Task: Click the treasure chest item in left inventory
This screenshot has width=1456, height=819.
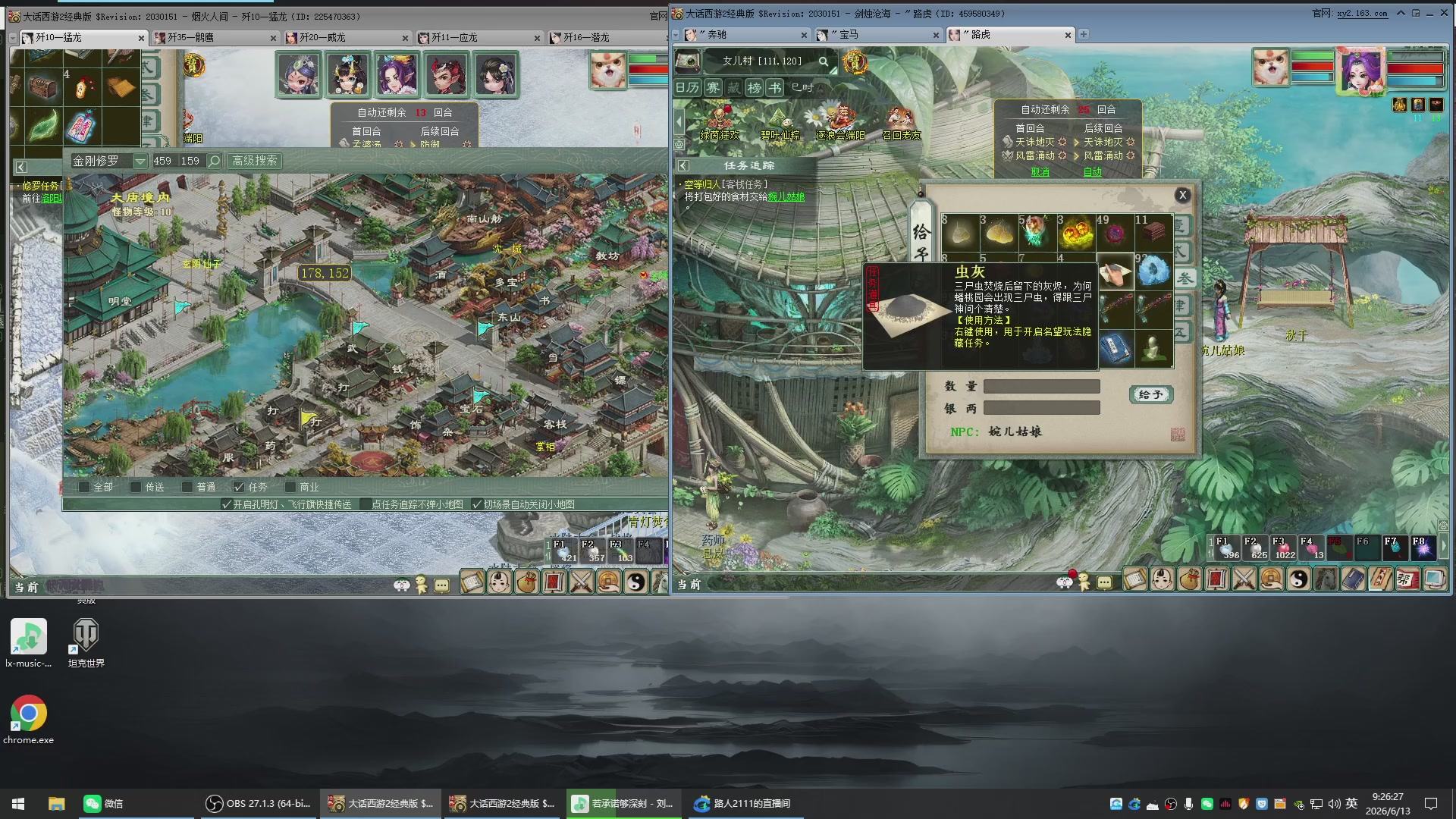Action: point(44,87)
